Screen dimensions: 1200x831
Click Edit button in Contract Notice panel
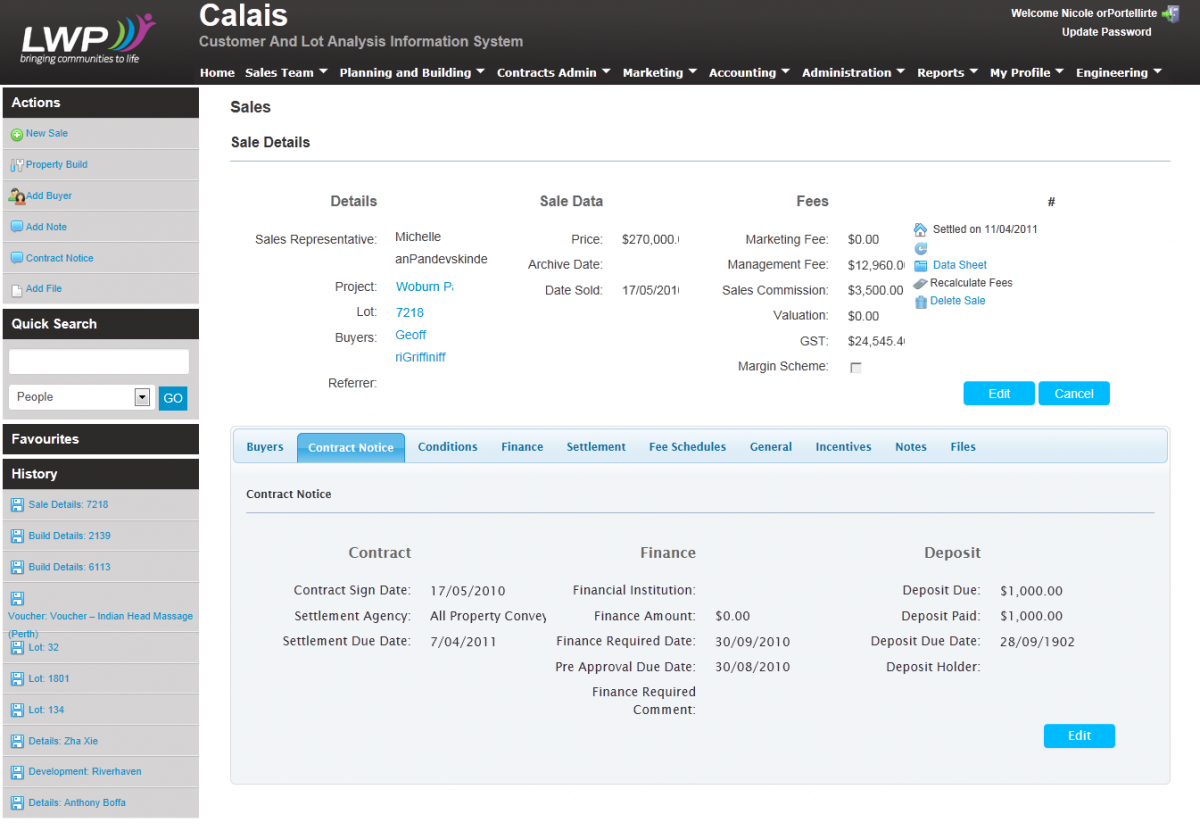click(x=1079, y=736)
